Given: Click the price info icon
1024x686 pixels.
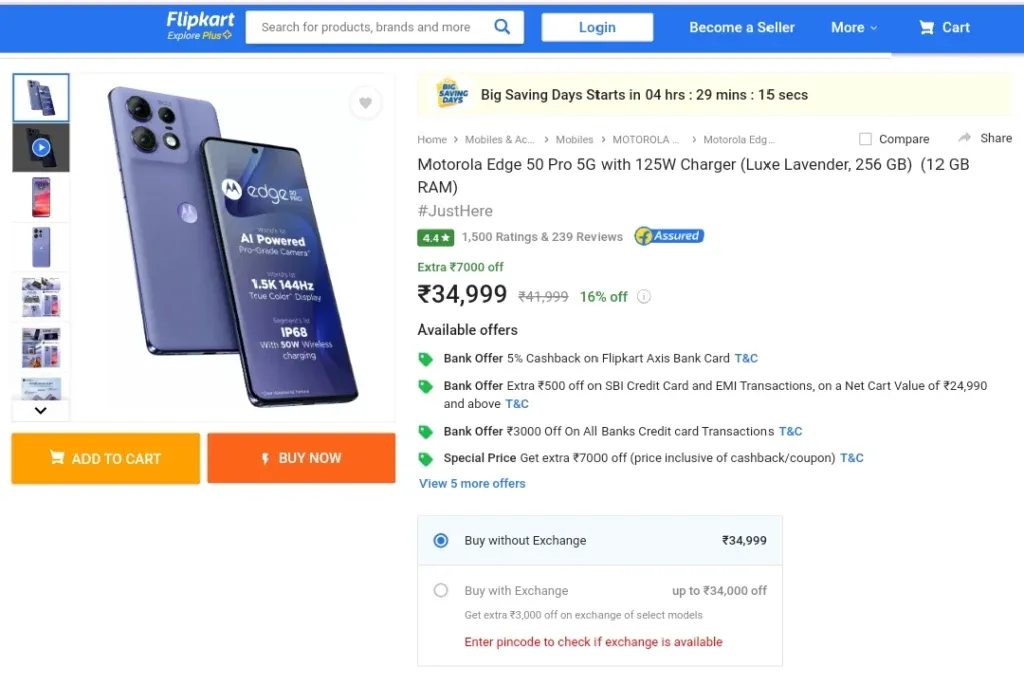Looking at the screenshot, I should click(644, 297).
